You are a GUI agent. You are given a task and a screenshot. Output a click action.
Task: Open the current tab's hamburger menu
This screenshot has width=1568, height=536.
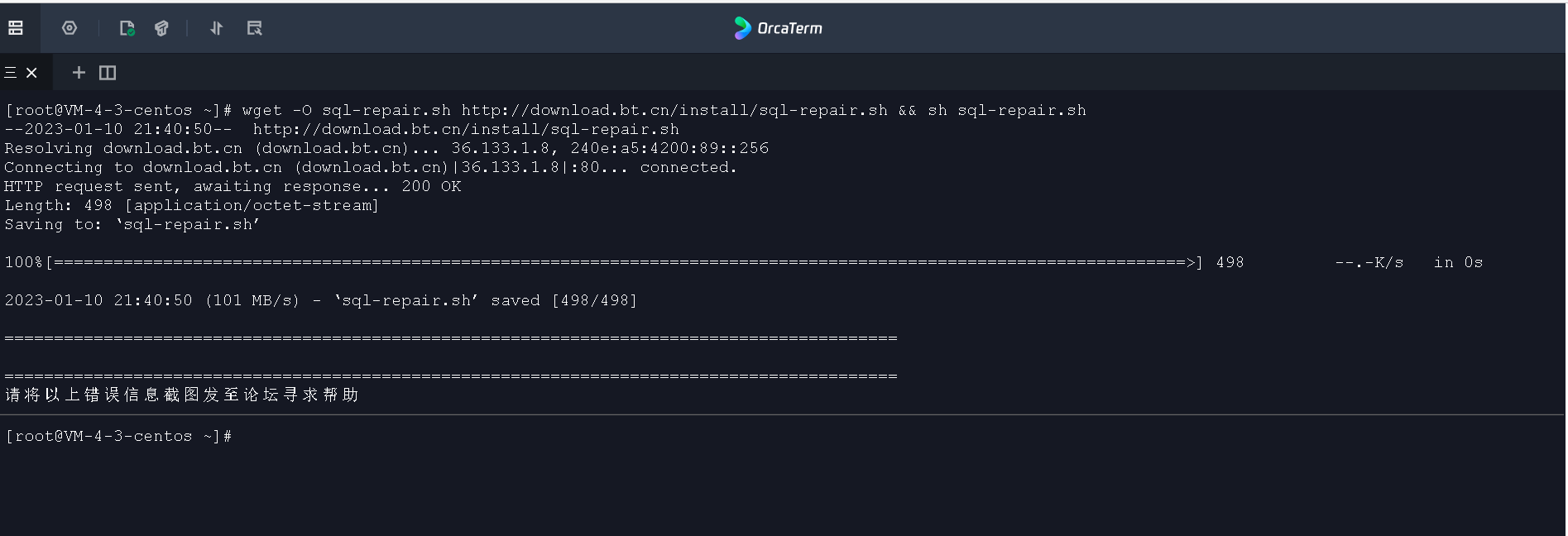pyautogui.click(x=11, y=73)
